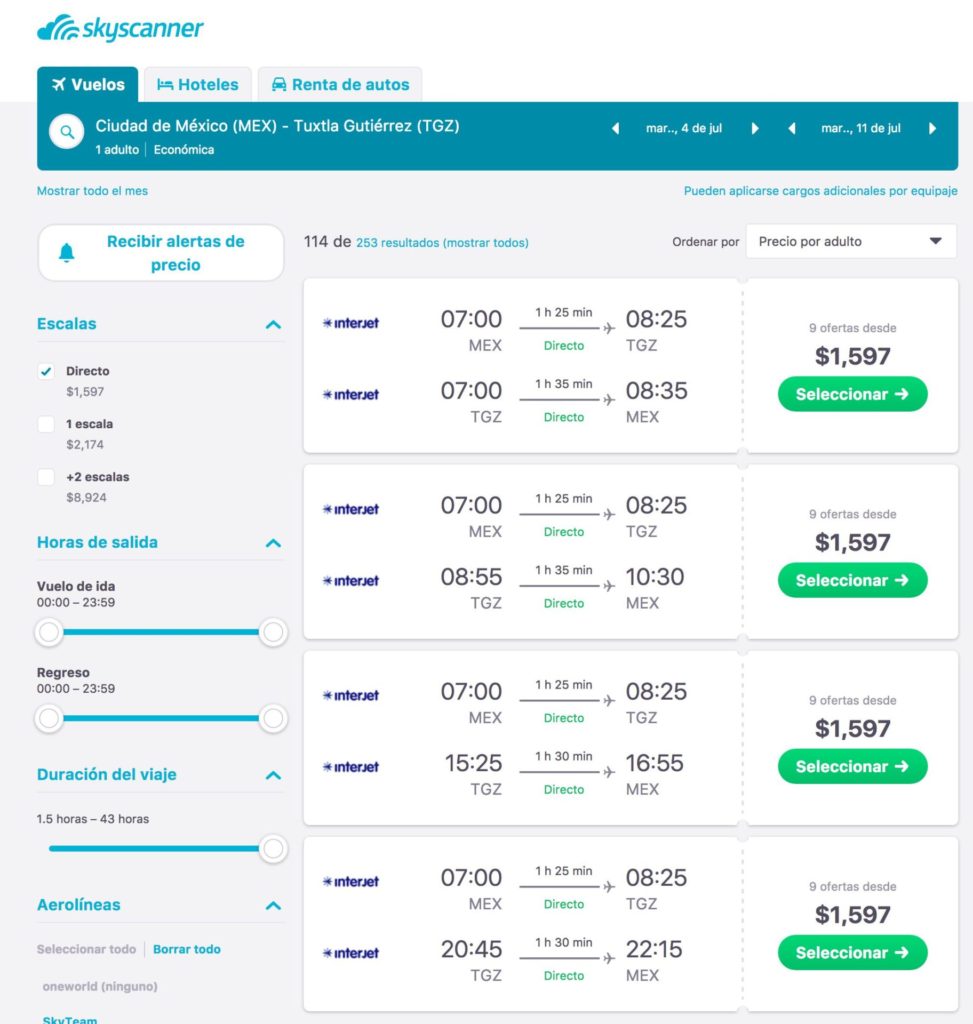Click the Interjet logo of first flight

coord(351,323)
